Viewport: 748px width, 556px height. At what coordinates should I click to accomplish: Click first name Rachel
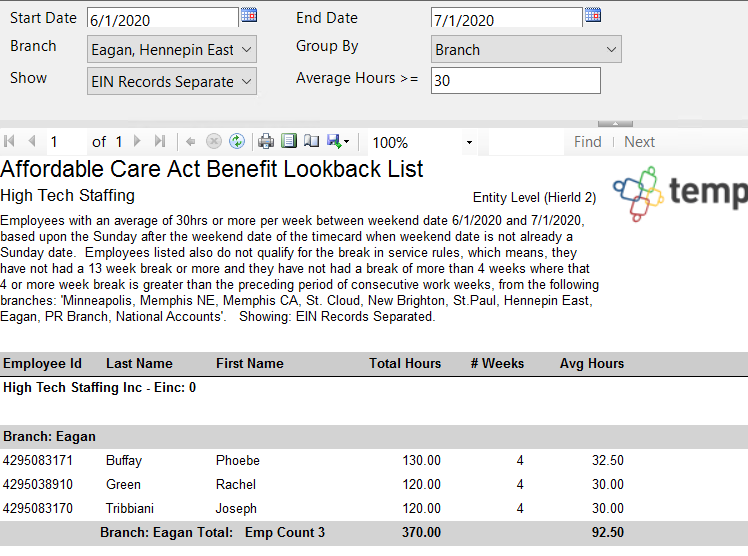pyautogui.click(x=236, y=484)
